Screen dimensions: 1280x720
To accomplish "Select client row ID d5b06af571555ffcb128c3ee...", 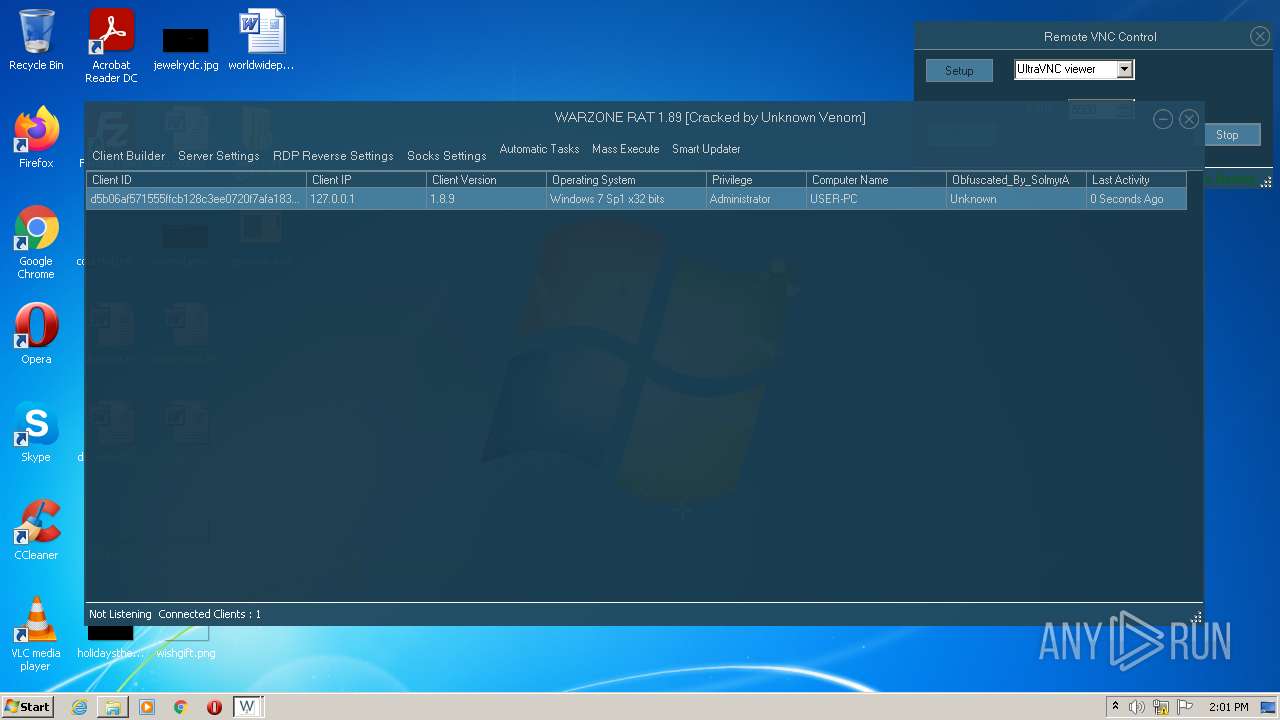I will [196, 199].
